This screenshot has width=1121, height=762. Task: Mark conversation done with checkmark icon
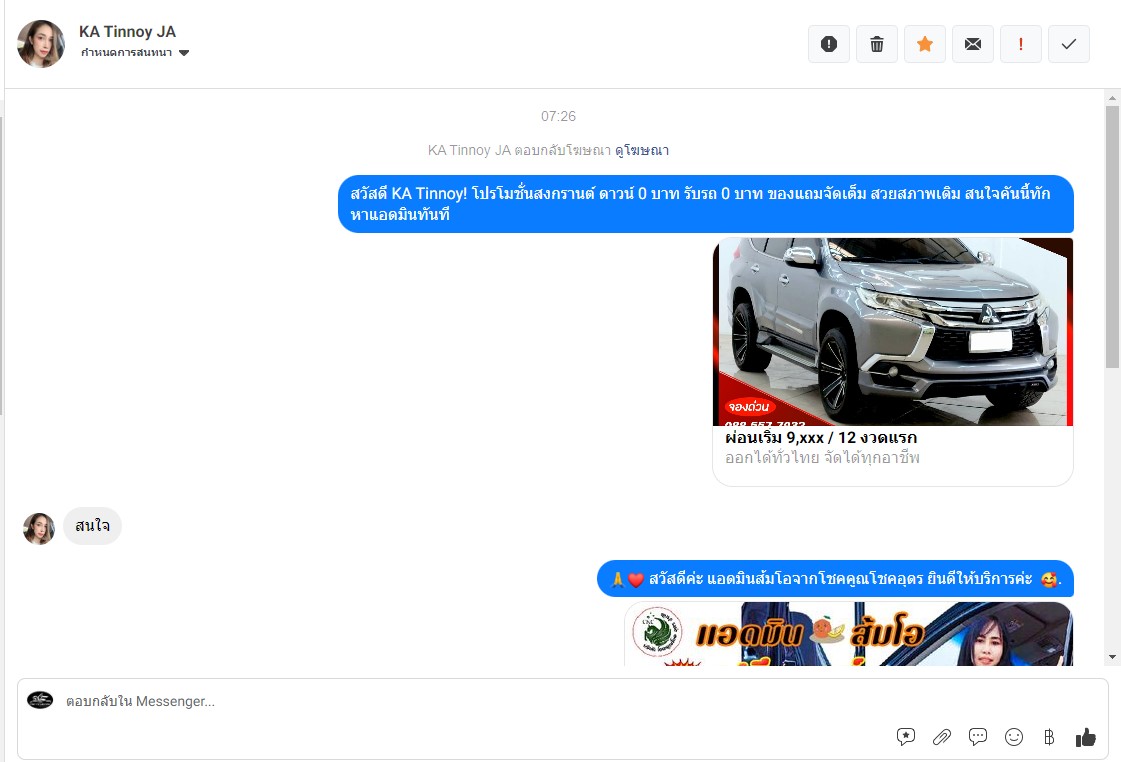coord(1068,44)
